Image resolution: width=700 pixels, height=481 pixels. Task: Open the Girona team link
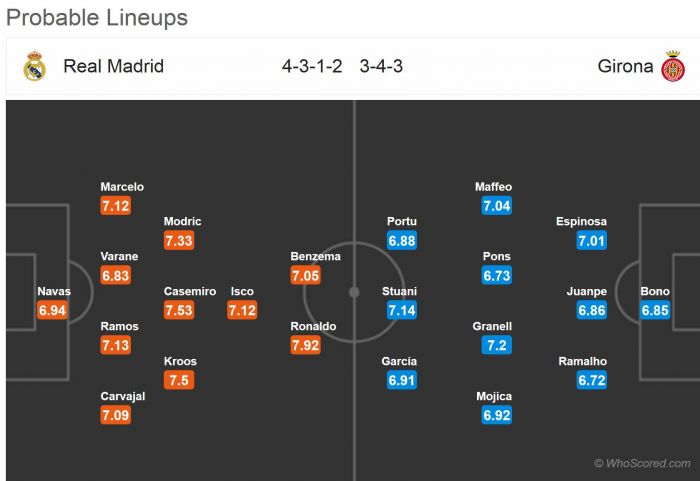[625, 67]
